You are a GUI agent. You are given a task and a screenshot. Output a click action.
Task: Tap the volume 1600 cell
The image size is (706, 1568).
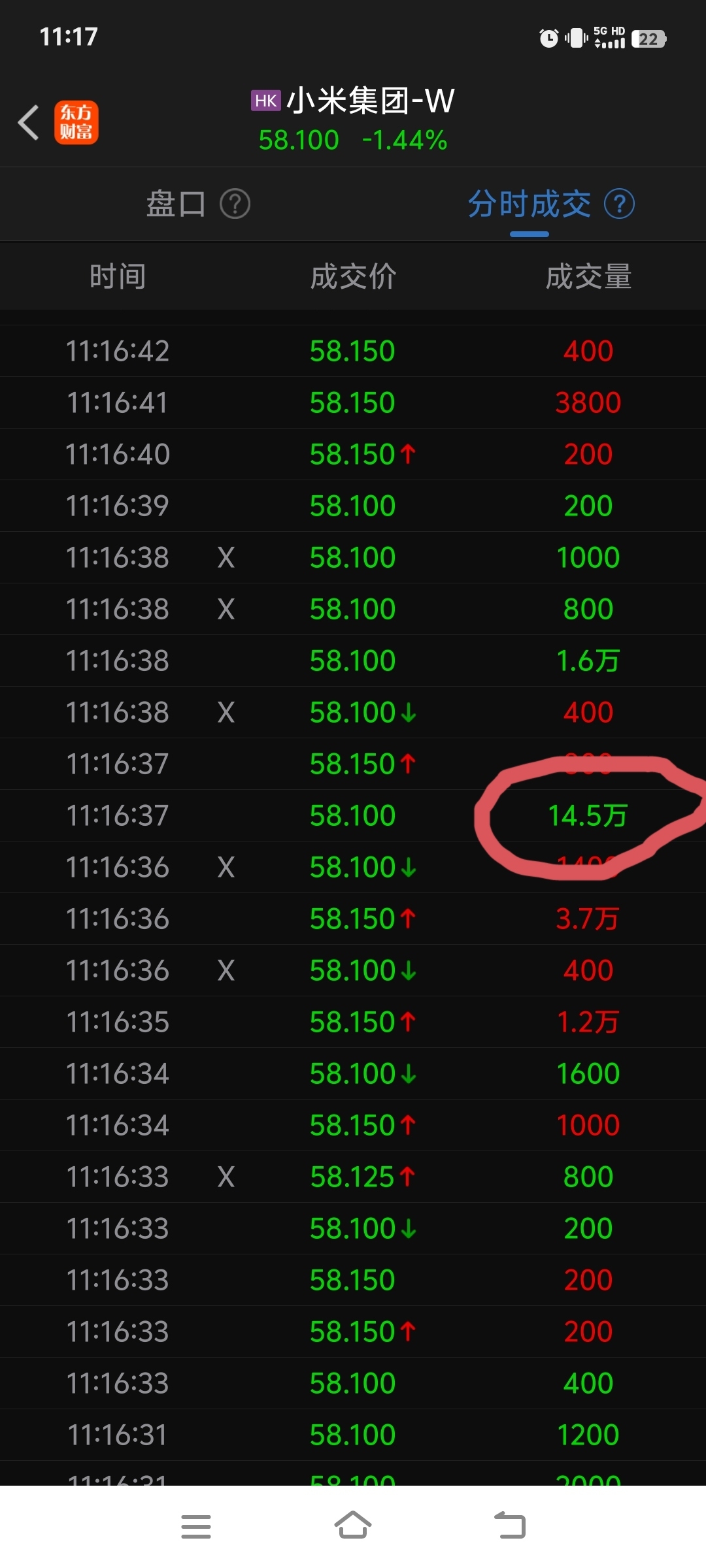click(588, 1073)
